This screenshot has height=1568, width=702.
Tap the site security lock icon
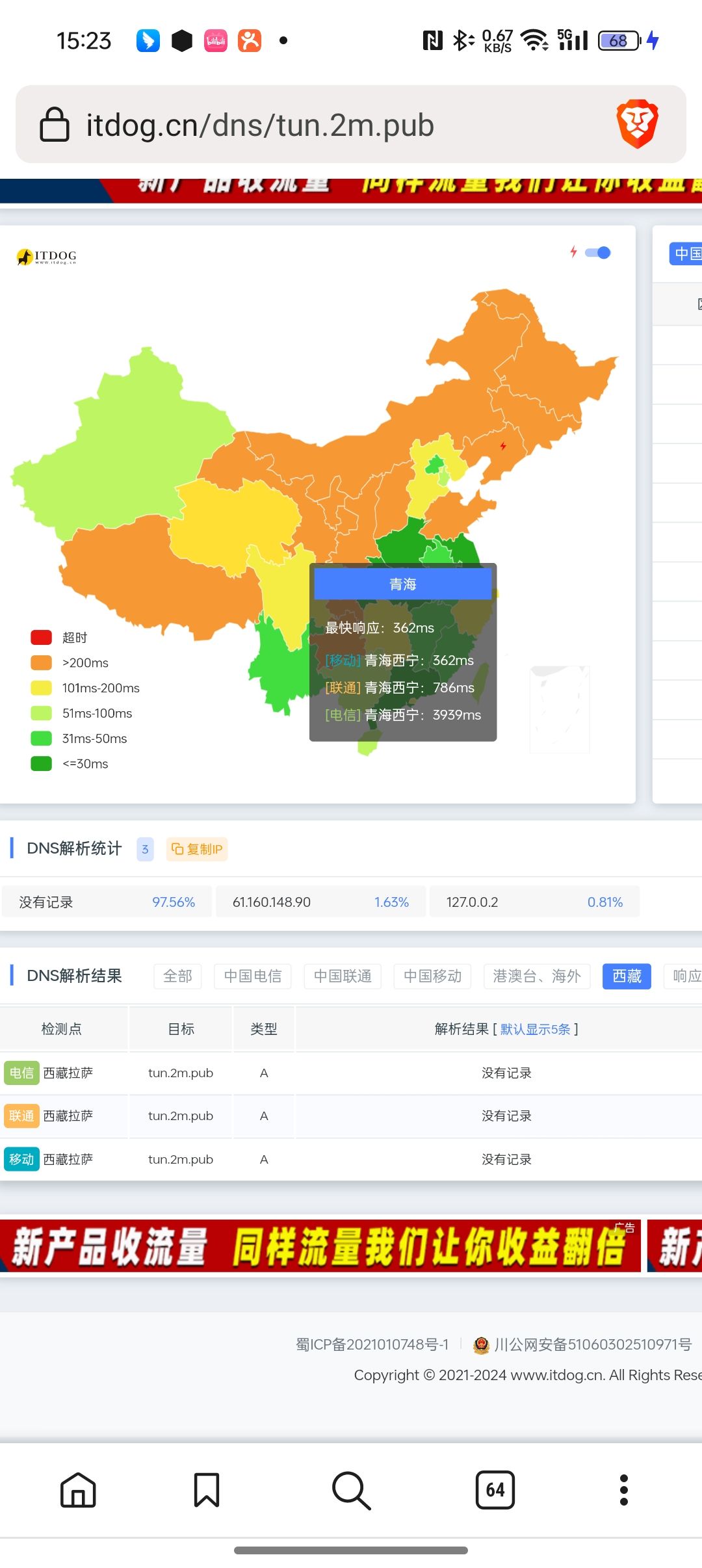click(55, 124)
